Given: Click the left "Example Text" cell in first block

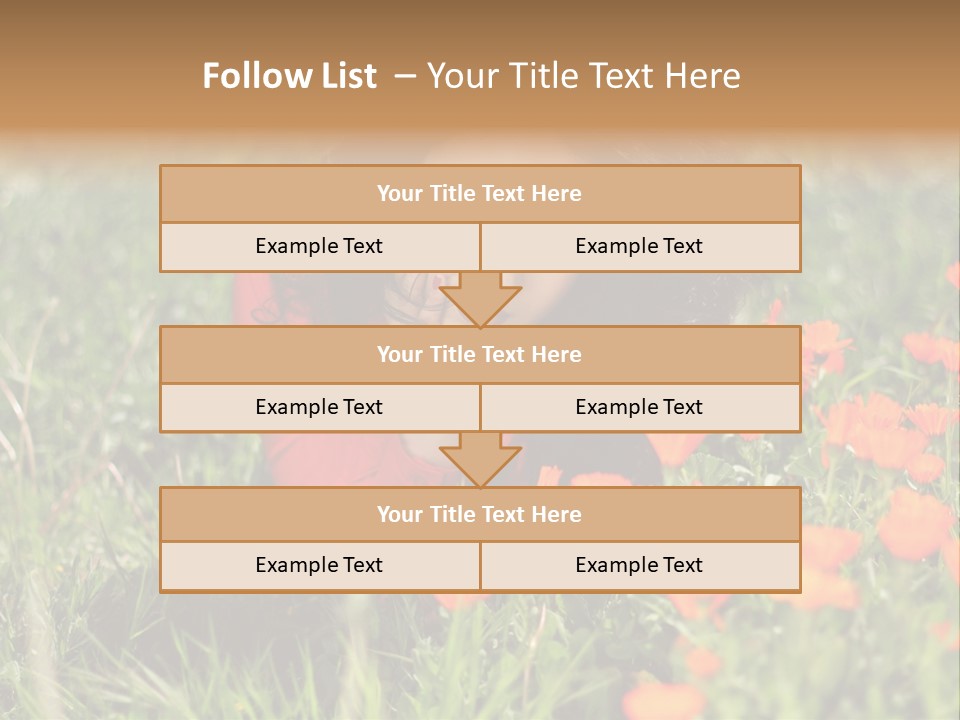Looking at the screenshot, I should [319, 246].
